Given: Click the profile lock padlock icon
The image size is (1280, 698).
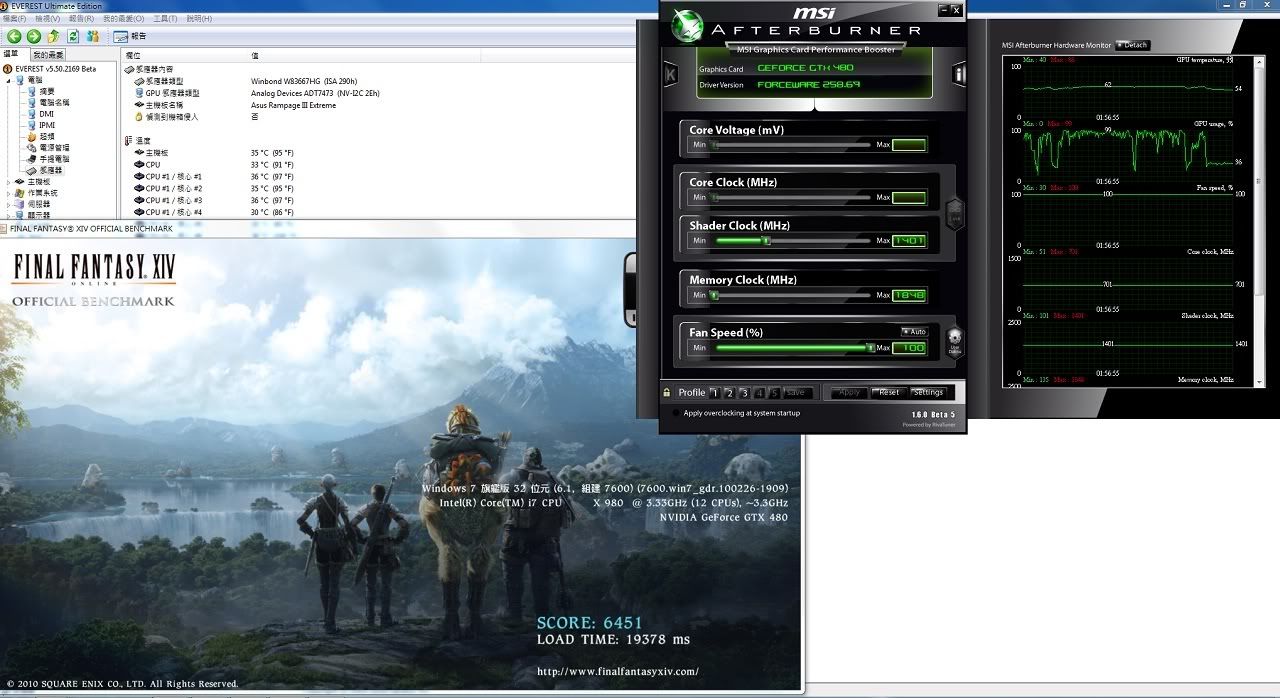Looking at the screenshot, I should click(667, 392).
